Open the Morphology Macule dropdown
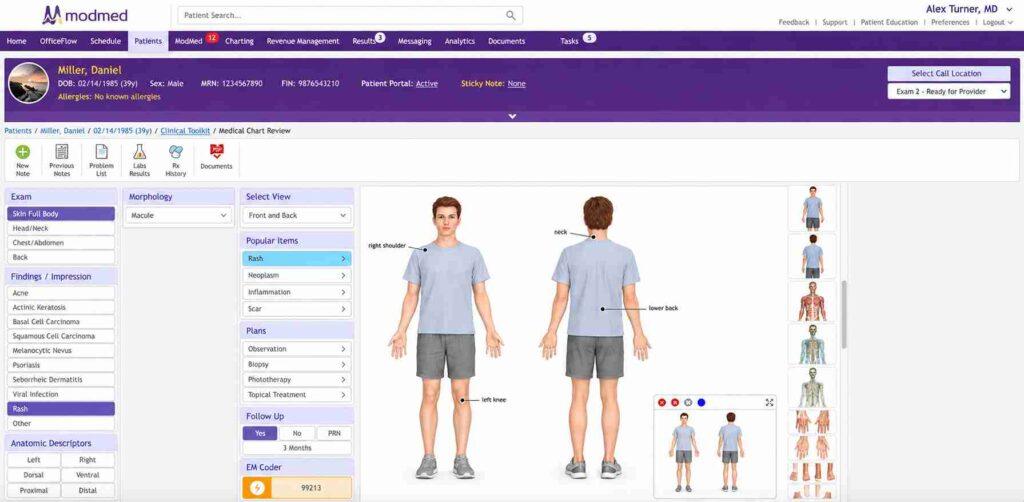1024x502 pixels. (178, 215)
